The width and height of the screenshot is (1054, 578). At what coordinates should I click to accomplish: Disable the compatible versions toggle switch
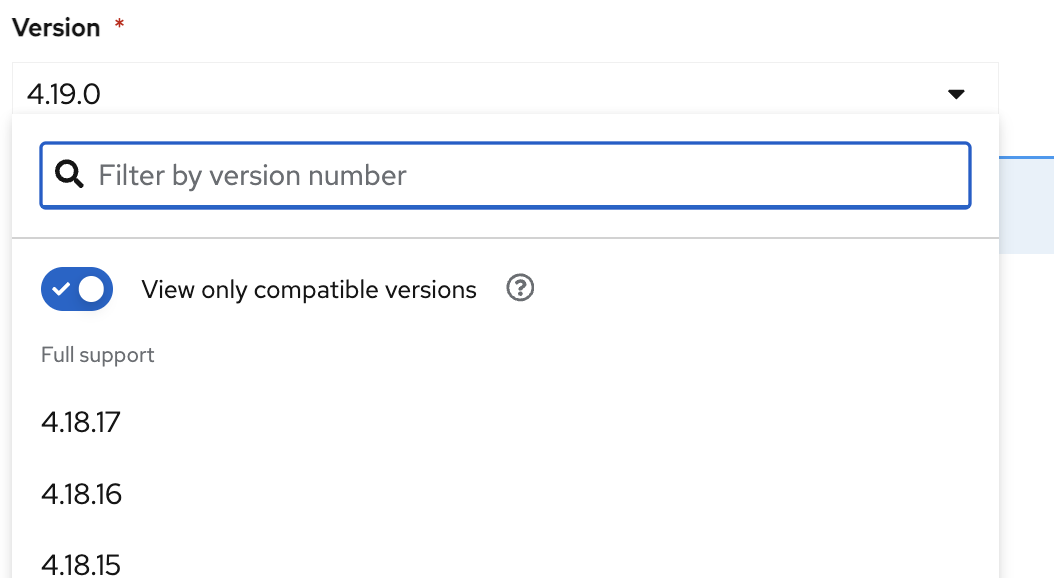(77, 289)
